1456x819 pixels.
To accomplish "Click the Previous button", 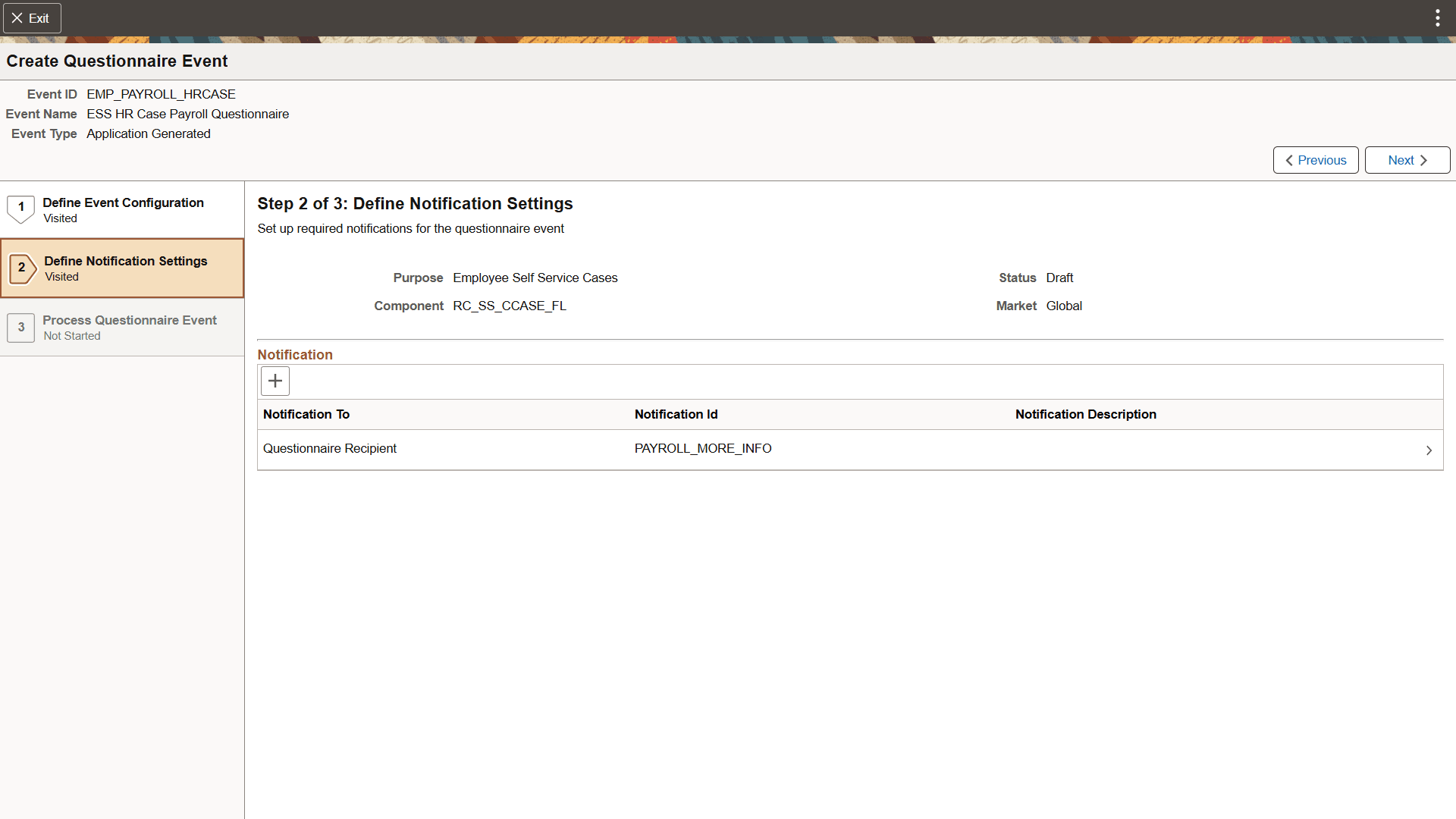I will click(1315, 160).
